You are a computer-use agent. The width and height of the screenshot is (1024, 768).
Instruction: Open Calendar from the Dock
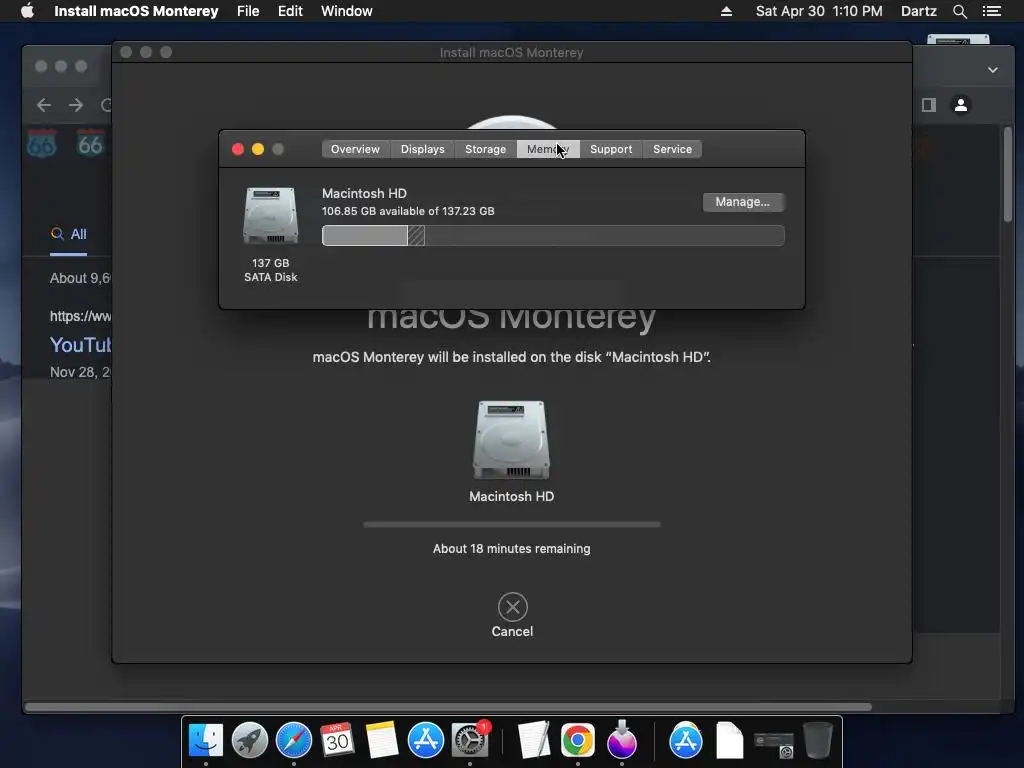(x=337, y=740)
